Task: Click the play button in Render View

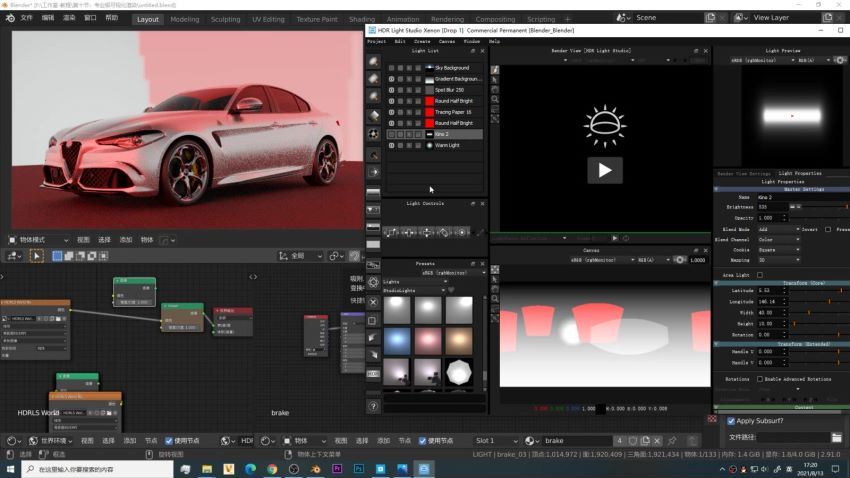Action: pos(605,170)
